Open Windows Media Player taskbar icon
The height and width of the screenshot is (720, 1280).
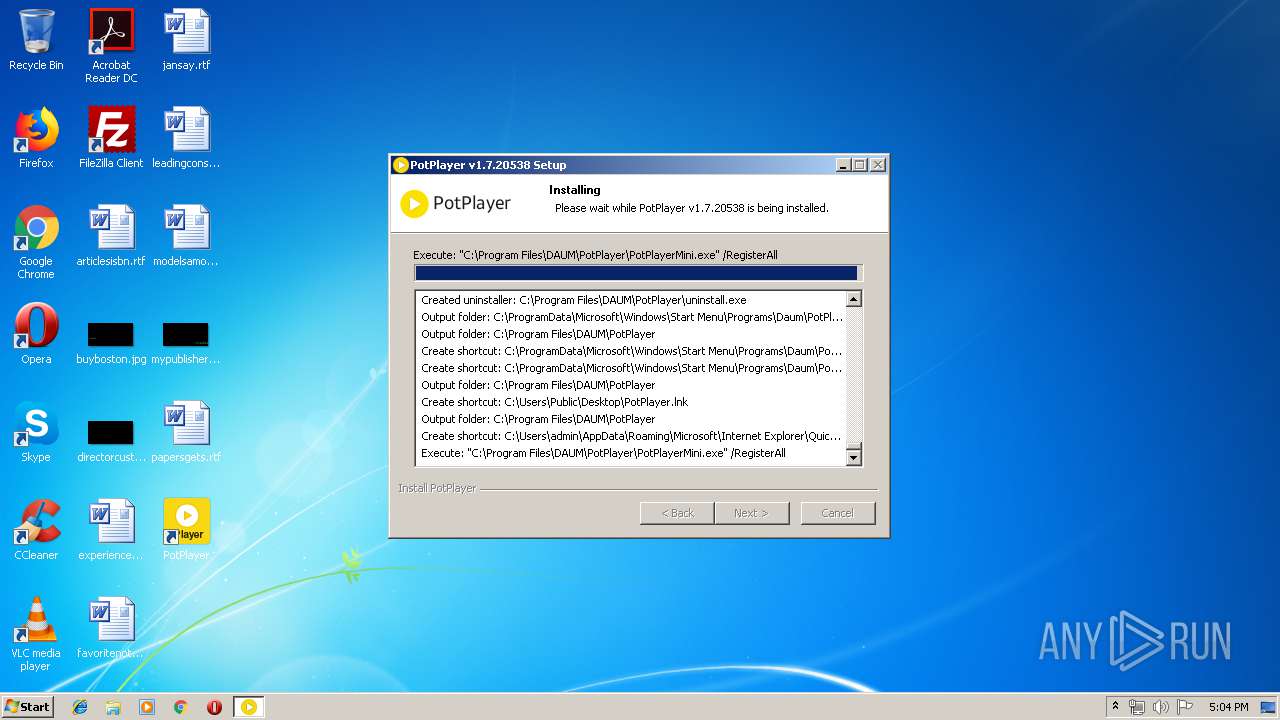click(x=147, y=707)
